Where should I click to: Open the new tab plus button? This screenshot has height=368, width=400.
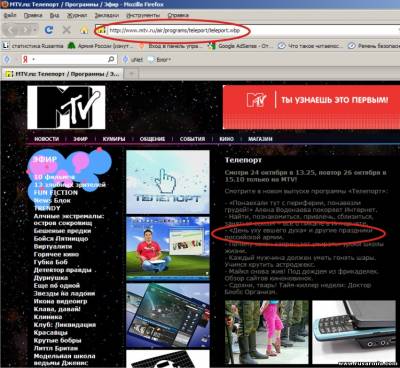[131, 74]
